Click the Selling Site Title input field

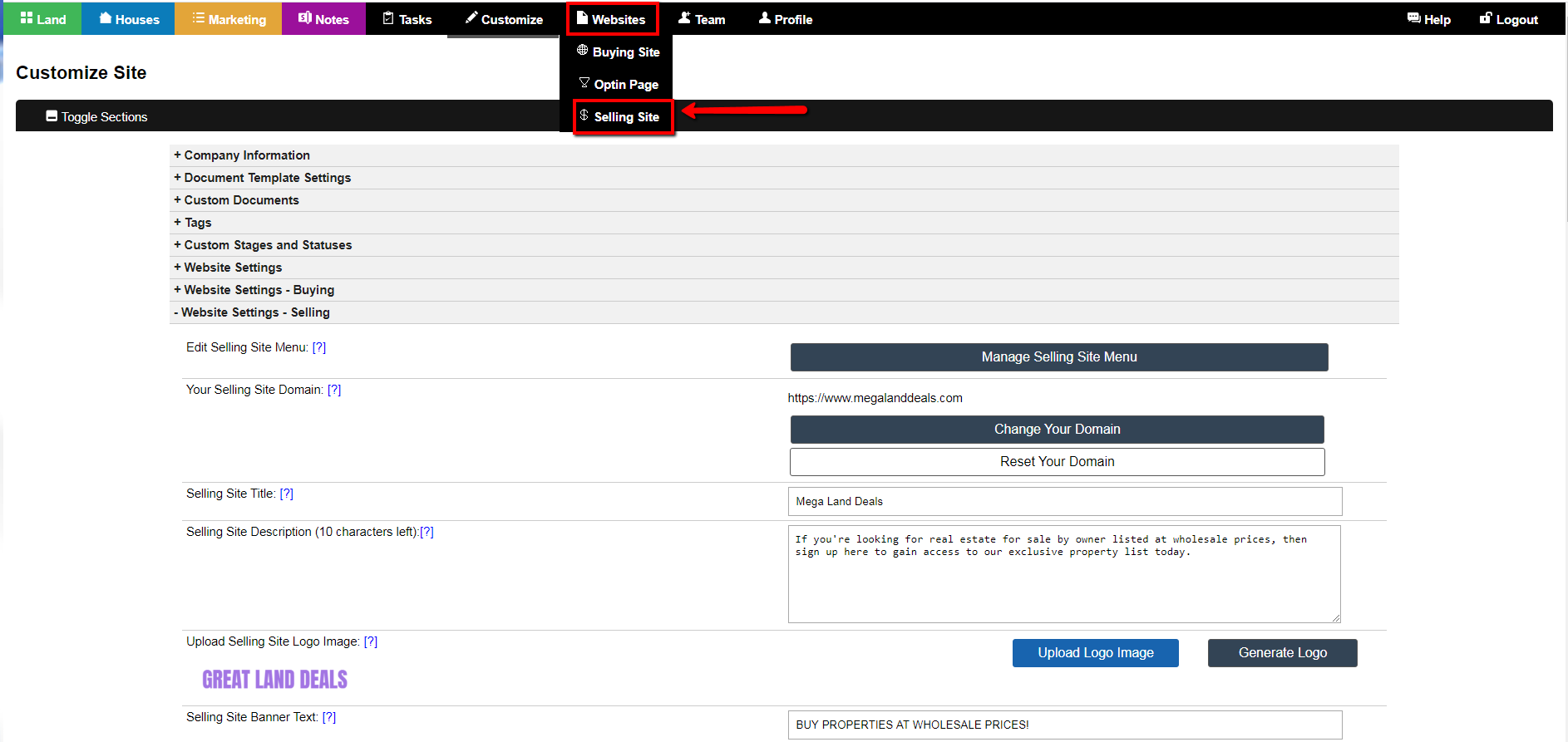[1065, 502]
